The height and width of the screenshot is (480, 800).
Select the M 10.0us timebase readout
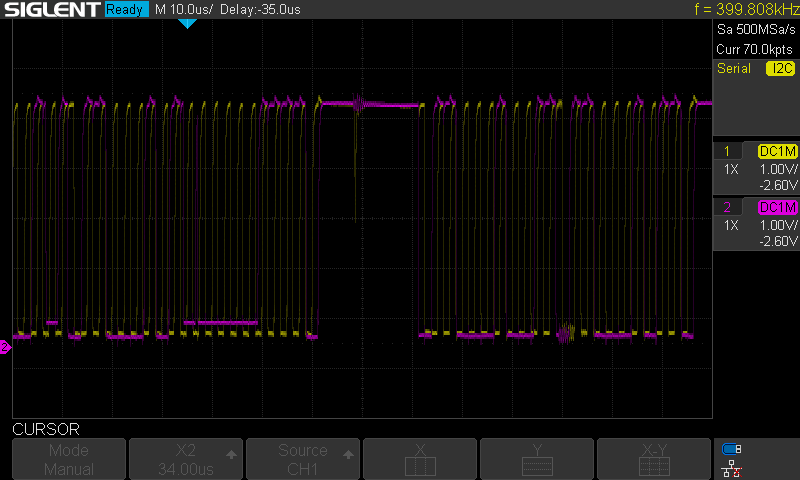184,9
